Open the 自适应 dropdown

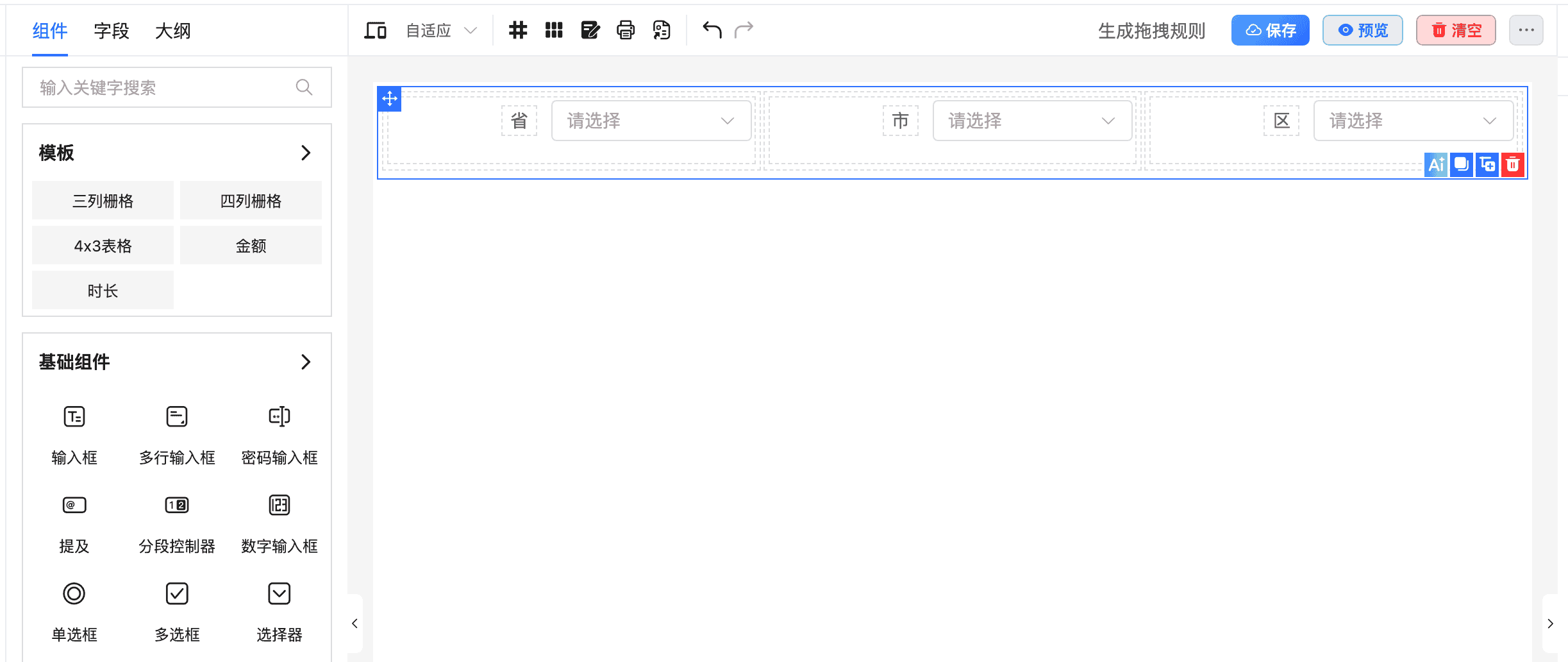point(442,31)
